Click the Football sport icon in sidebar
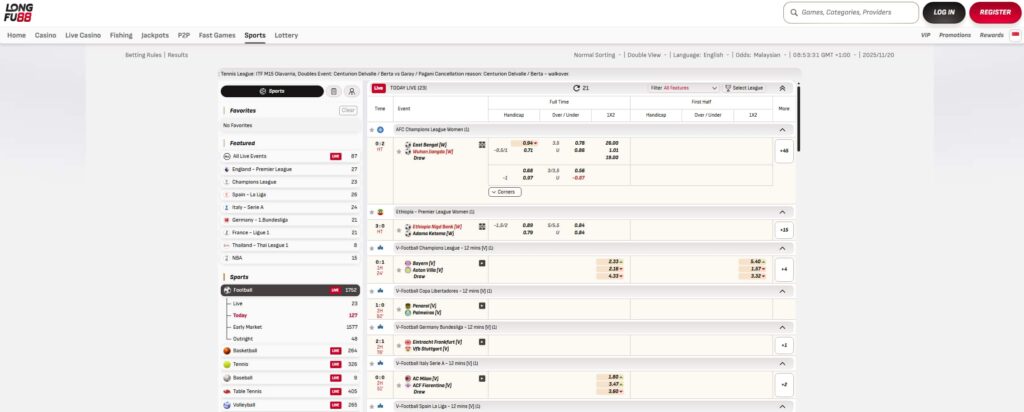 pyautogui.click(x=227, y=290)
